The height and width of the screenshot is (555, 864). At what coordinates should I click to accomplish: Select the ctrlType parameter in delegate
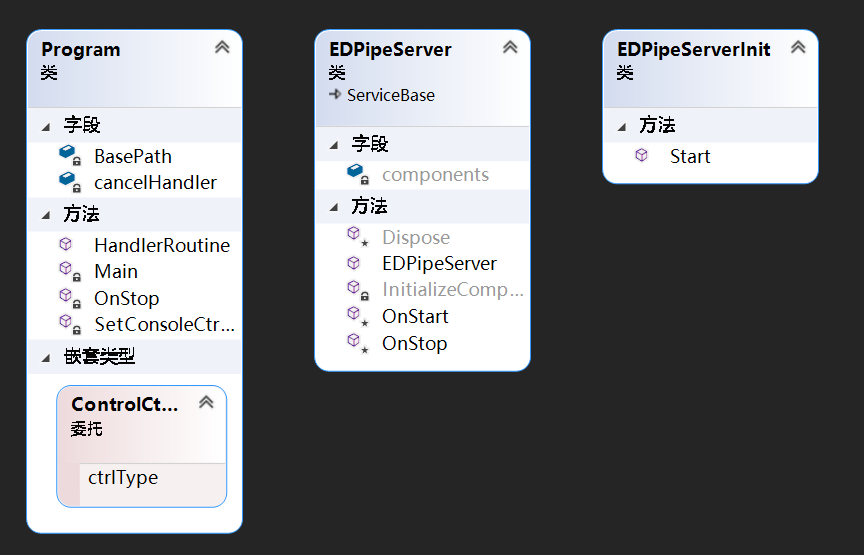(123, 477)
